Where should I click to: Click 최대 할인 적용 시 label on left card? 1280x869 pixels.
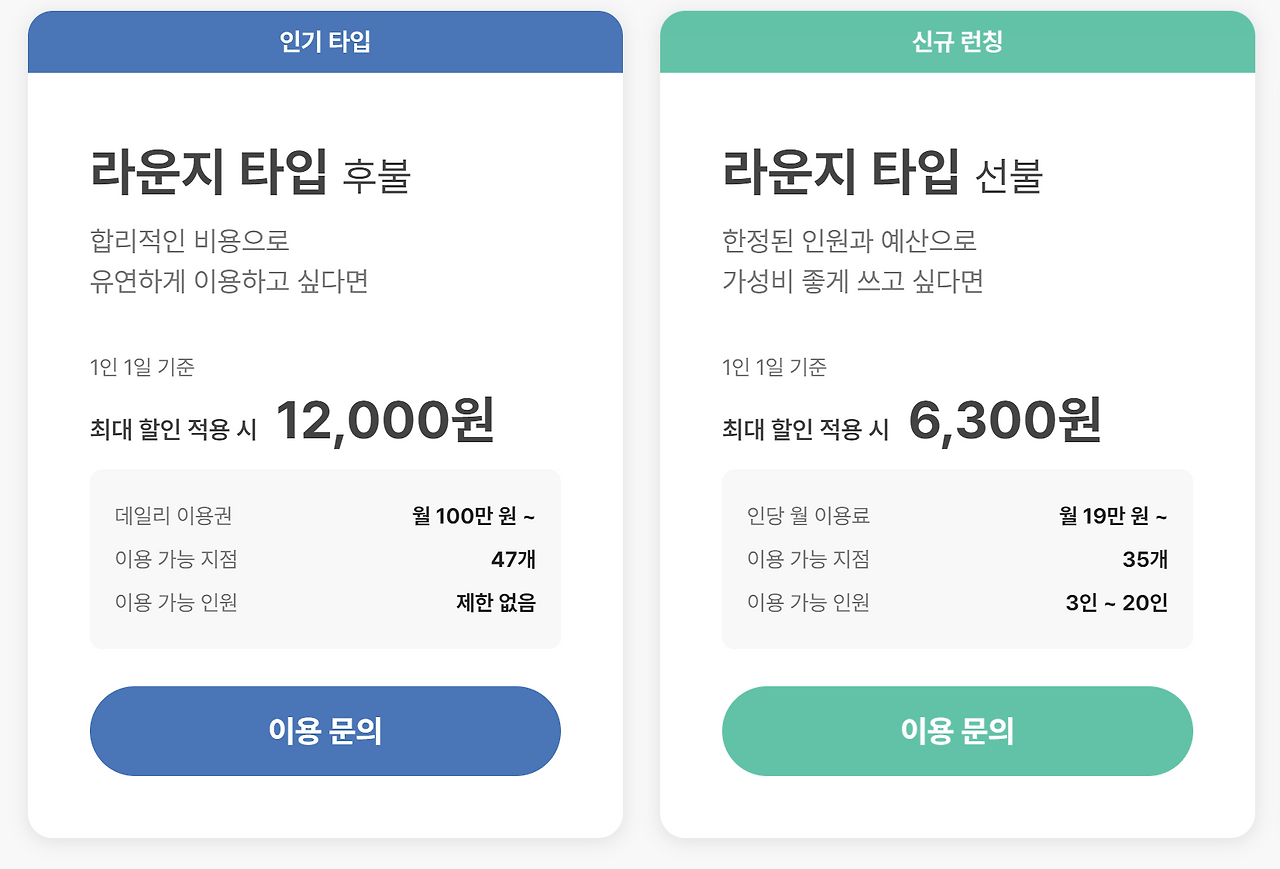[x=173, y=423]
